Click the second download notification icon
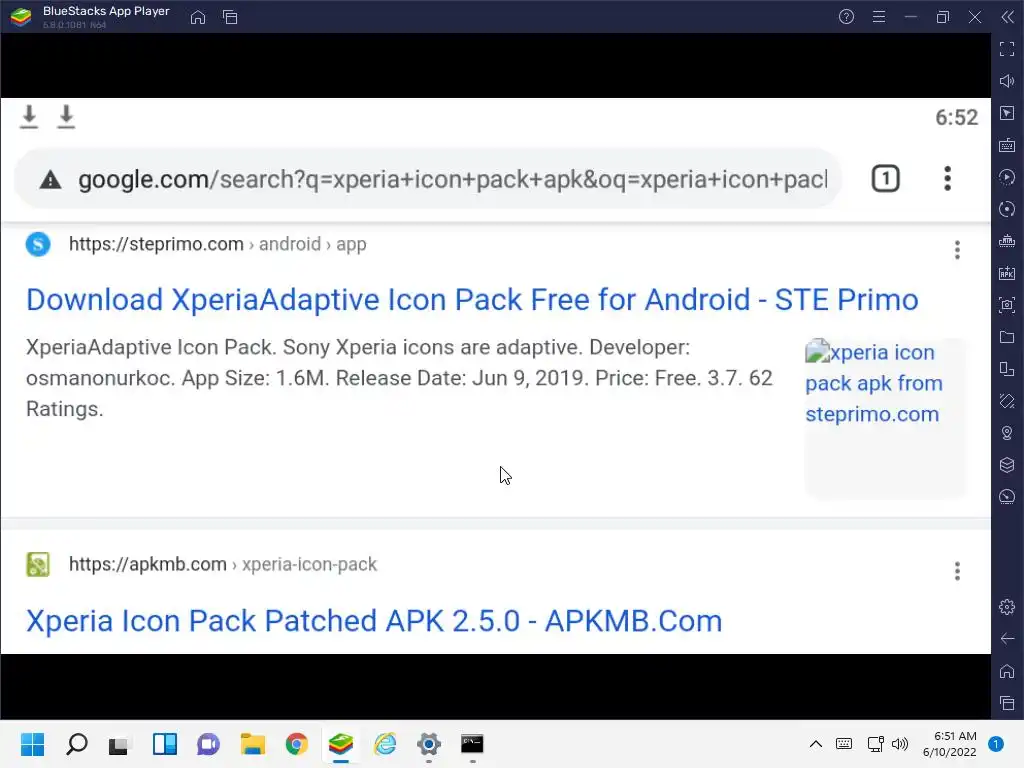Viewport: 1024px width, 768px height. 66,117
